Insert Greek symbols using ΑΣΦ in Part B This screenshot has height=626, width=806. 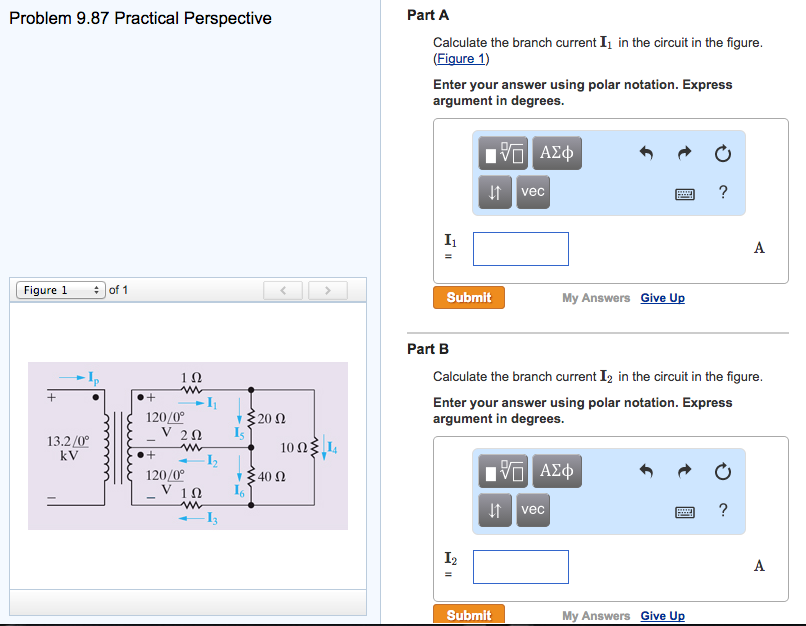556,471
